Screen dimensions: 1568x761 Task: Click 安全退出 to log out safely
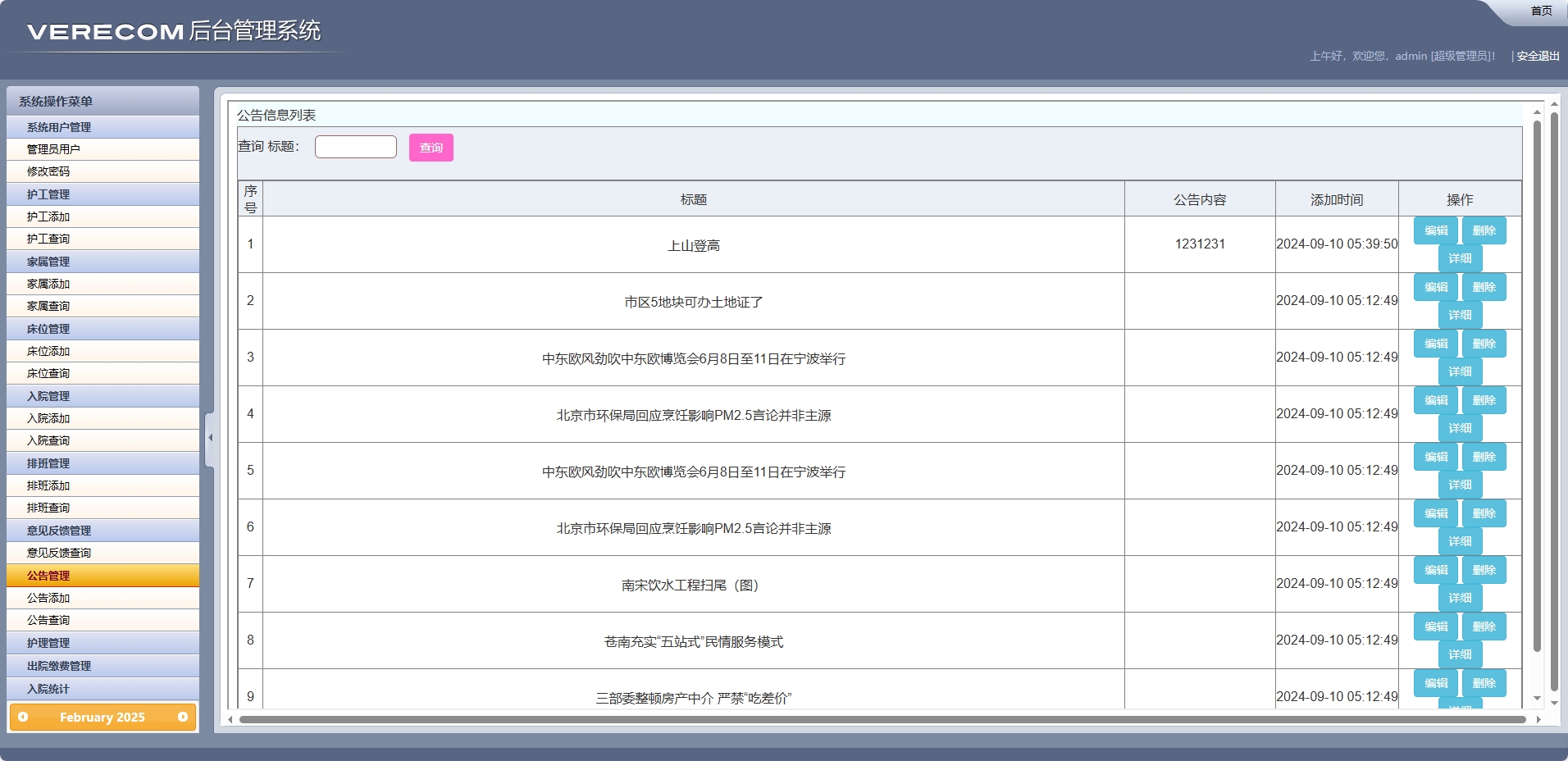click(1538, 56)
